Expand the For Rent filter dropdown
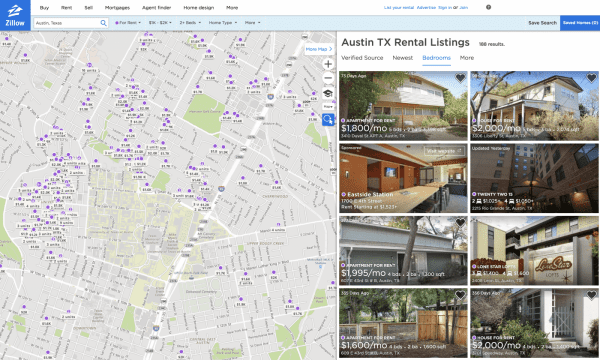The image size is (600, 360). 128,23
